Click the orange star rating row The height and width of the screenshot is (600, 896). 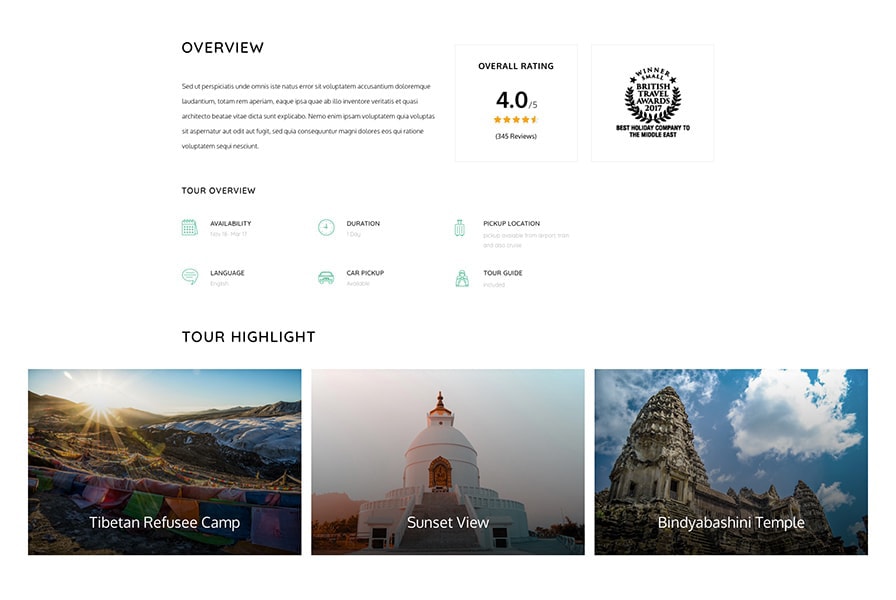pyautogui.click(x=515, y=119)
